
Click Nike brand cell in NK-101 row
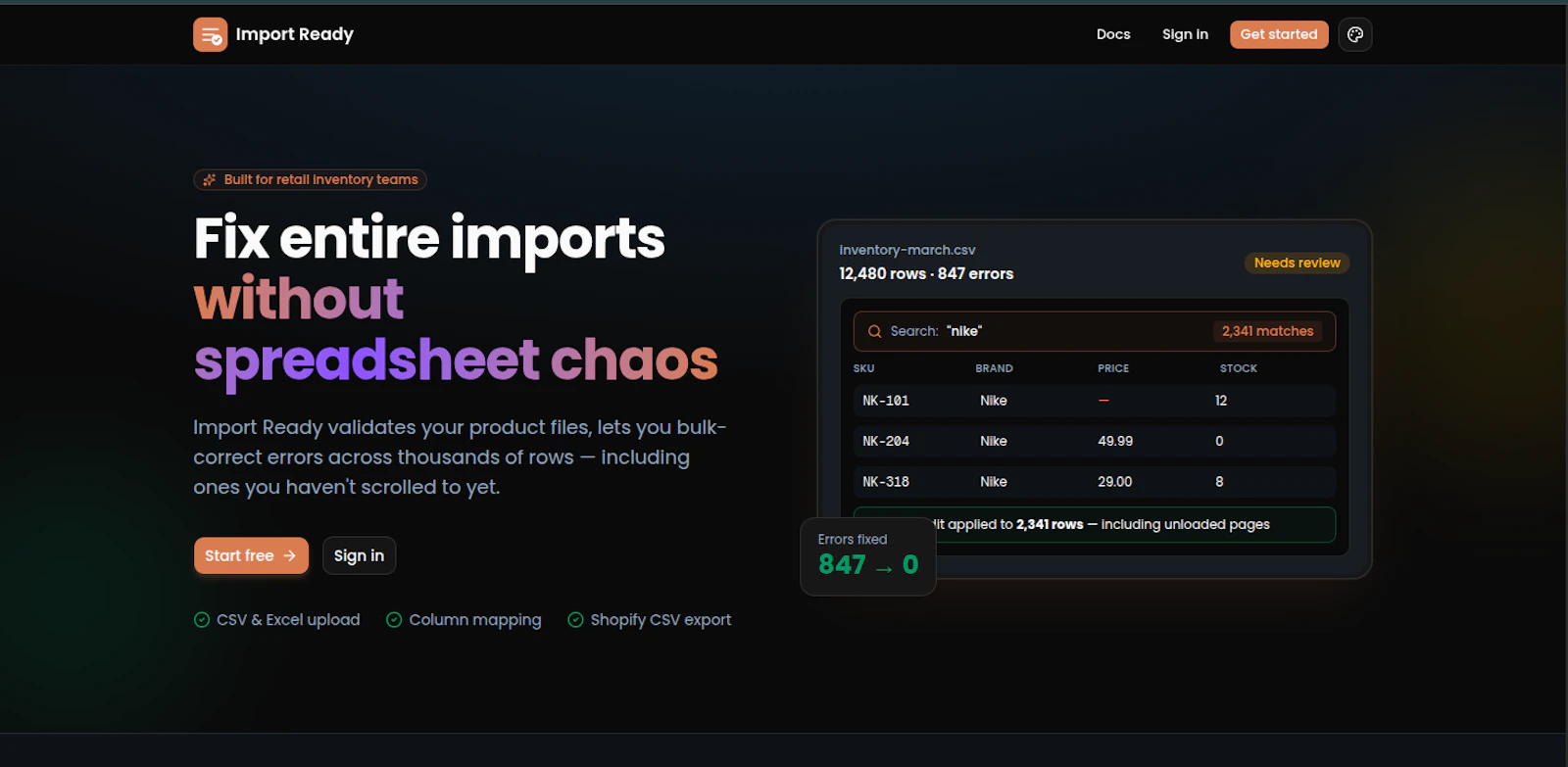(x=994, y=401)
